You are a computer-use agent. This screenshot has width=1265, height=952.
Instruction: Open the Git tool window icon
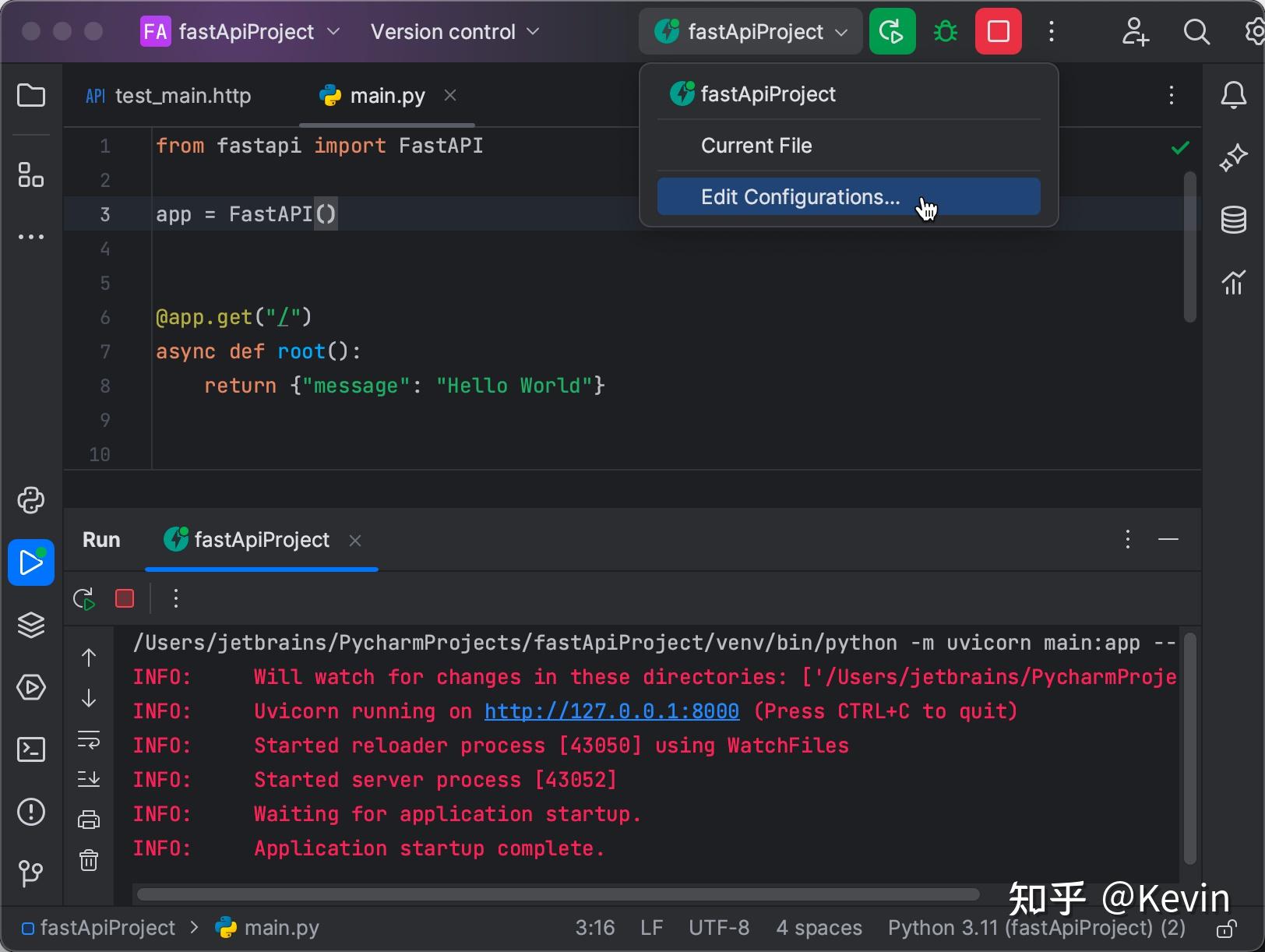point(31,873)
